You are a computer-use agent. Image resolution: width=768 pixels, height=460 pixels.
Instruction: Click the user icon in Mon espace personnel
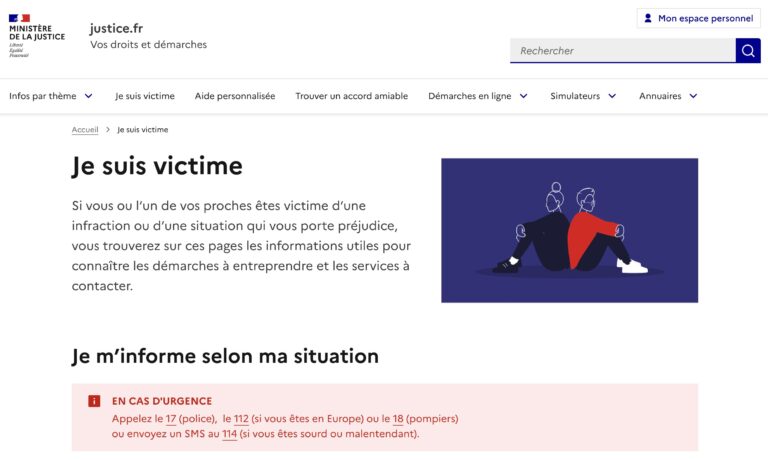pos(648,18)
